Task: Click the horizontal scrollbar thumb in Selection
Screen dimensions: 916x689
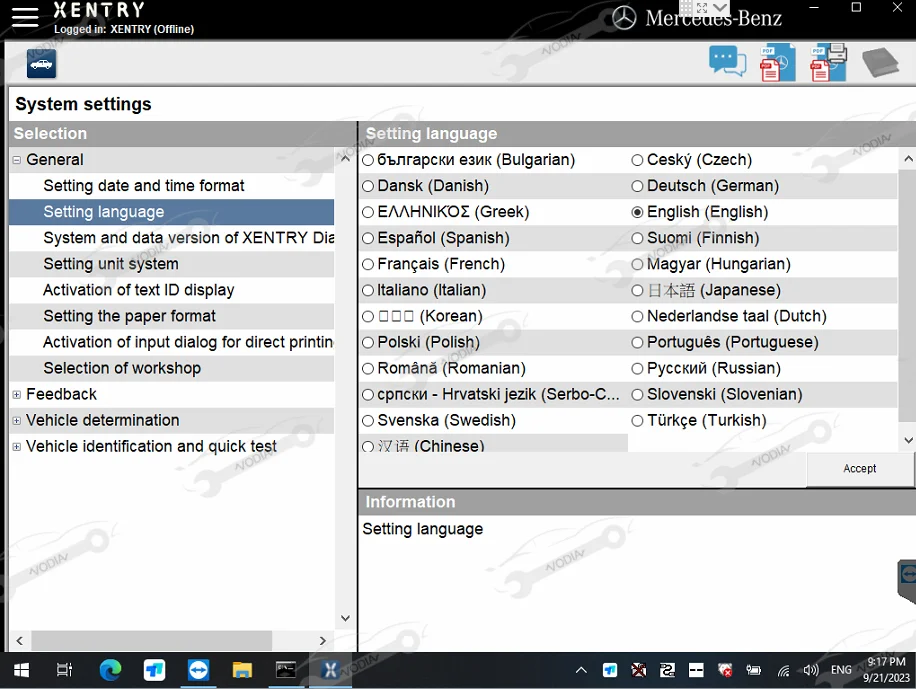Action: click(x=151, y=640)
